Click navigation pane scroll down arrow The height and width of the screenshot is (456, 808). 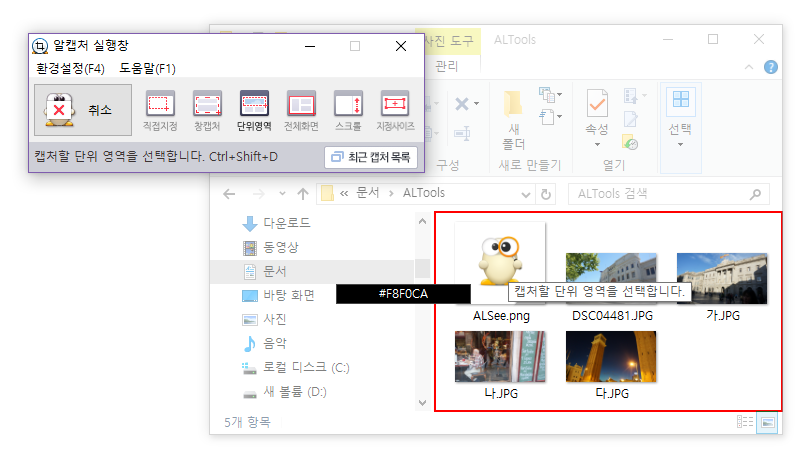tap(423, 403)
